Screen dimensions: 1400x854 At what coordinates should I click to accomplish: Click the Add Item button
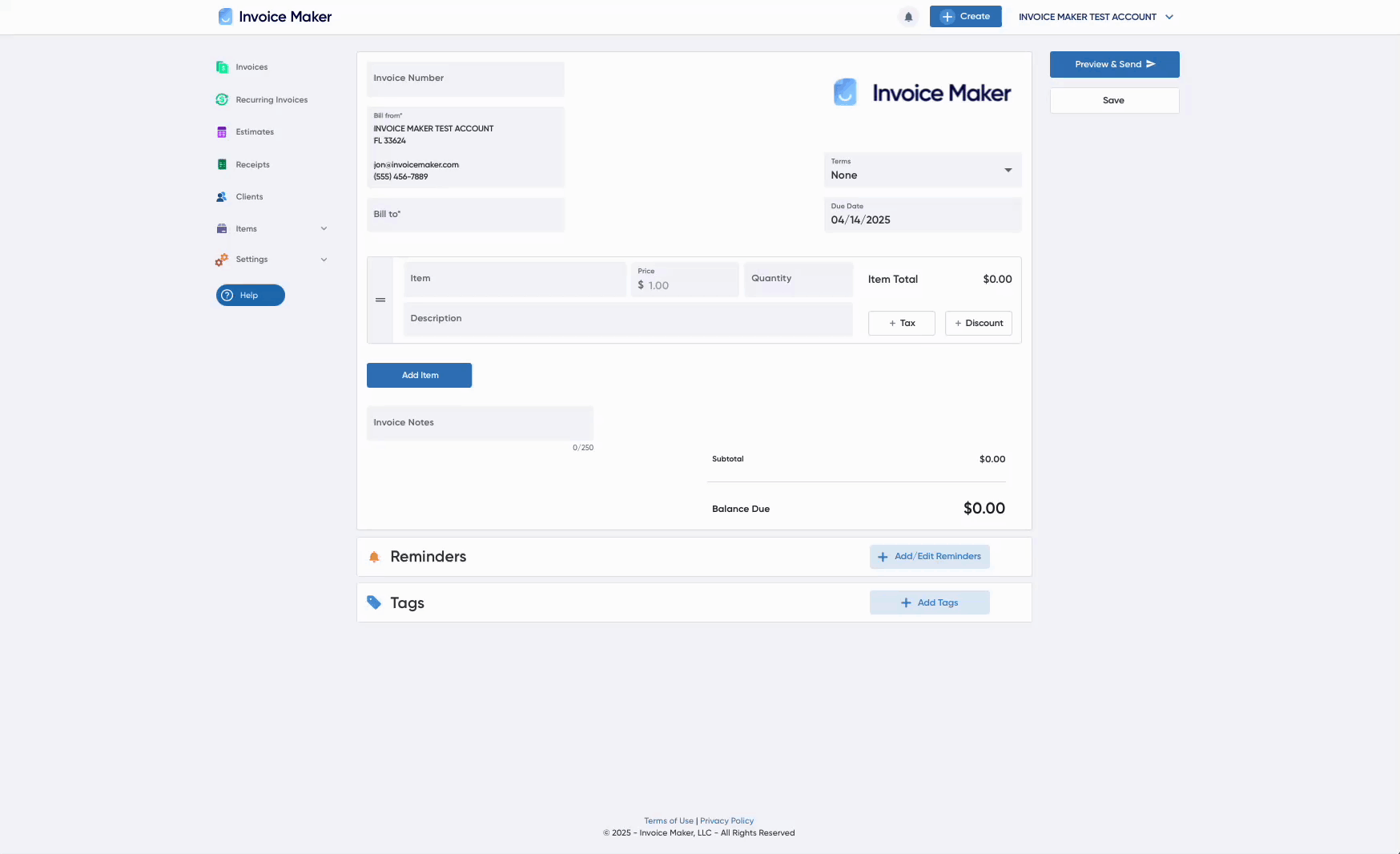pos(420,375)
